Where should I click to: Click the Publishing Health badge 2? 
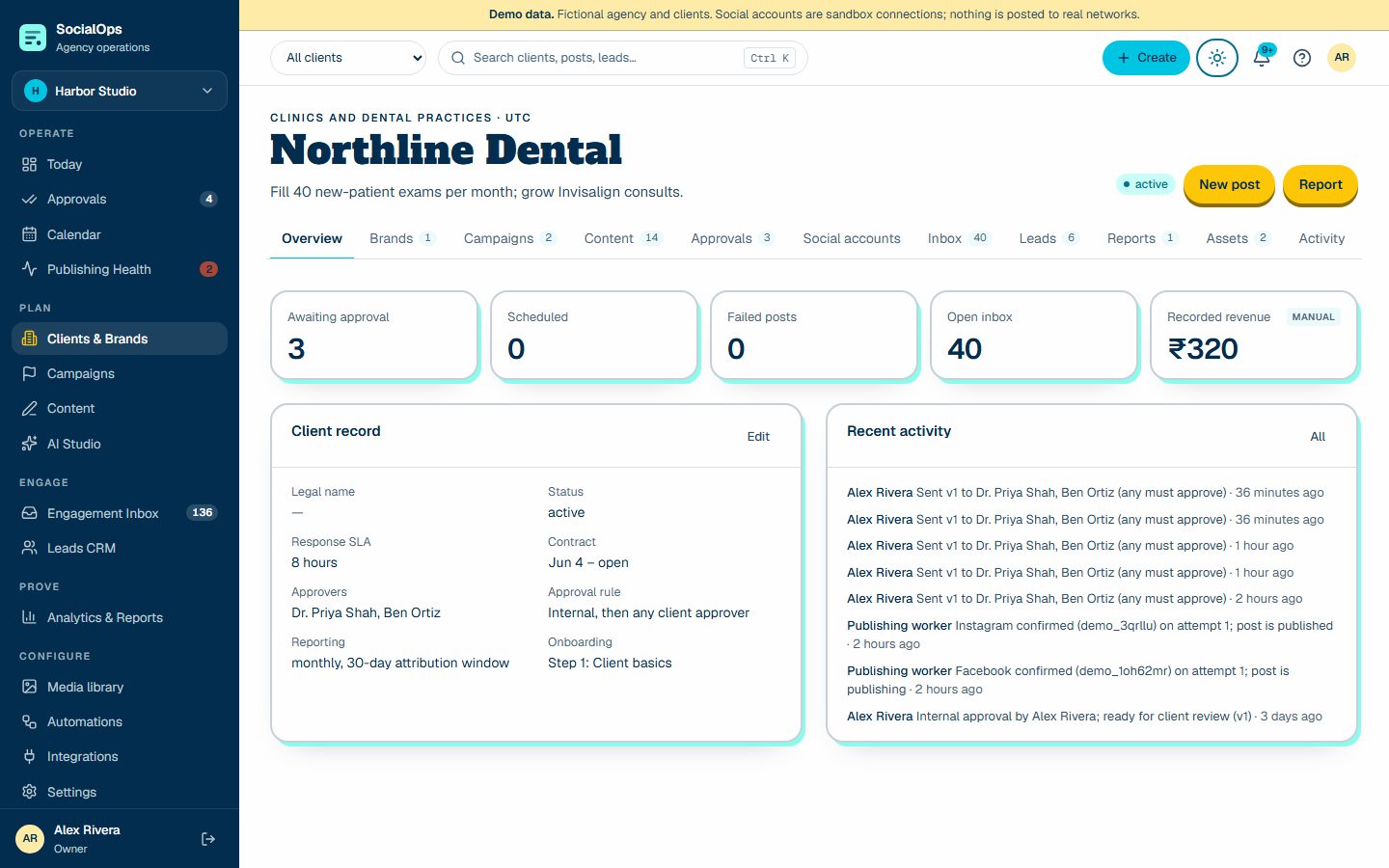(x=208, y=269)
